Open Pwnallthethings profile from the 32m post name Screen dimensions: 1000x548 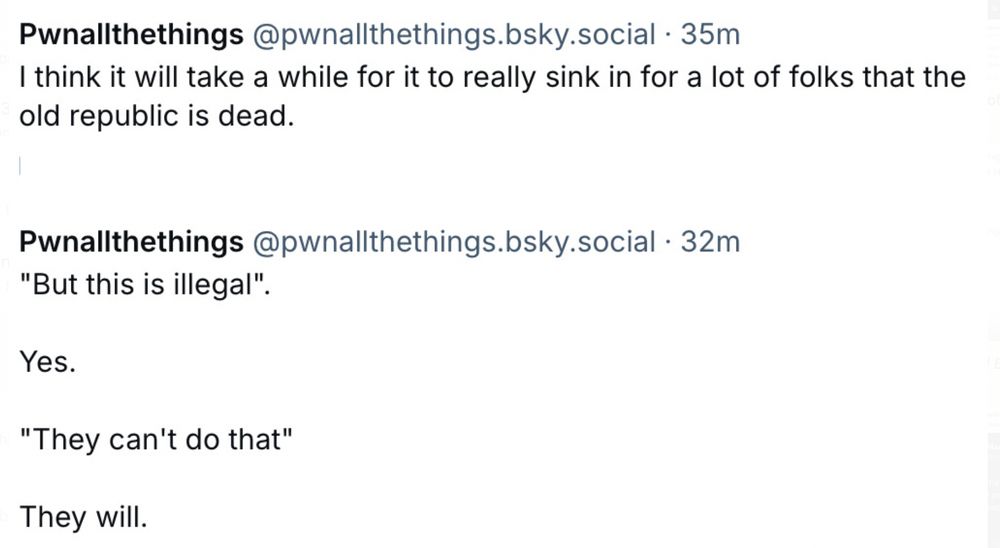pos(131,242)
